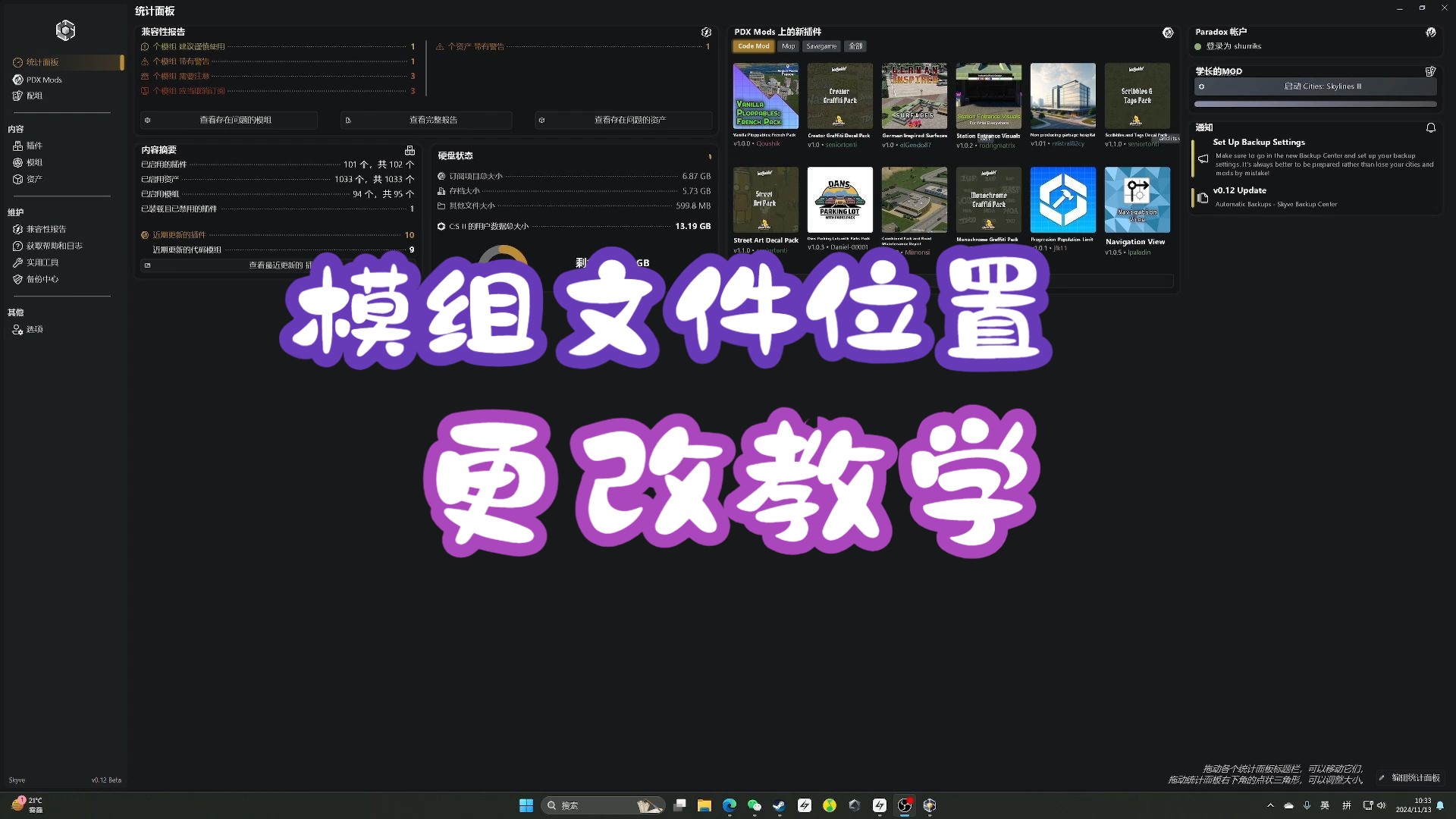Open 选项 (Options) at the sidebar bottom
1456x819 pixels.
point(34,329)
